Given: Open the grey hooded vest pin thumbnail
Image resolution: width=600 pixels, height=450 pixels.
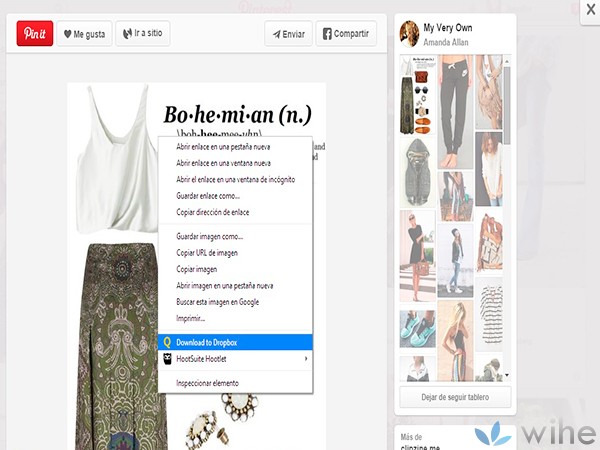Looking at the screenshot, I should [417, 173].
